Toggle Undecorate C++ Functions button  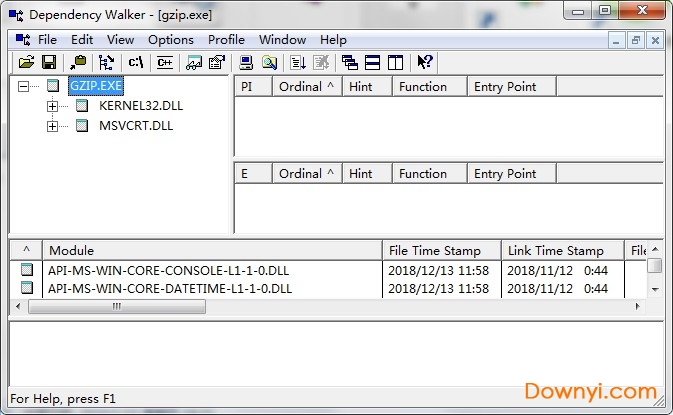pyautogui.click(x=164, y=62)
